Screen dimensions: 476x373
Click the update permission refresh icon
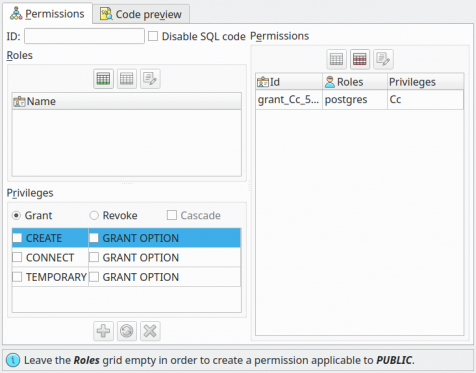coord(127,331)
